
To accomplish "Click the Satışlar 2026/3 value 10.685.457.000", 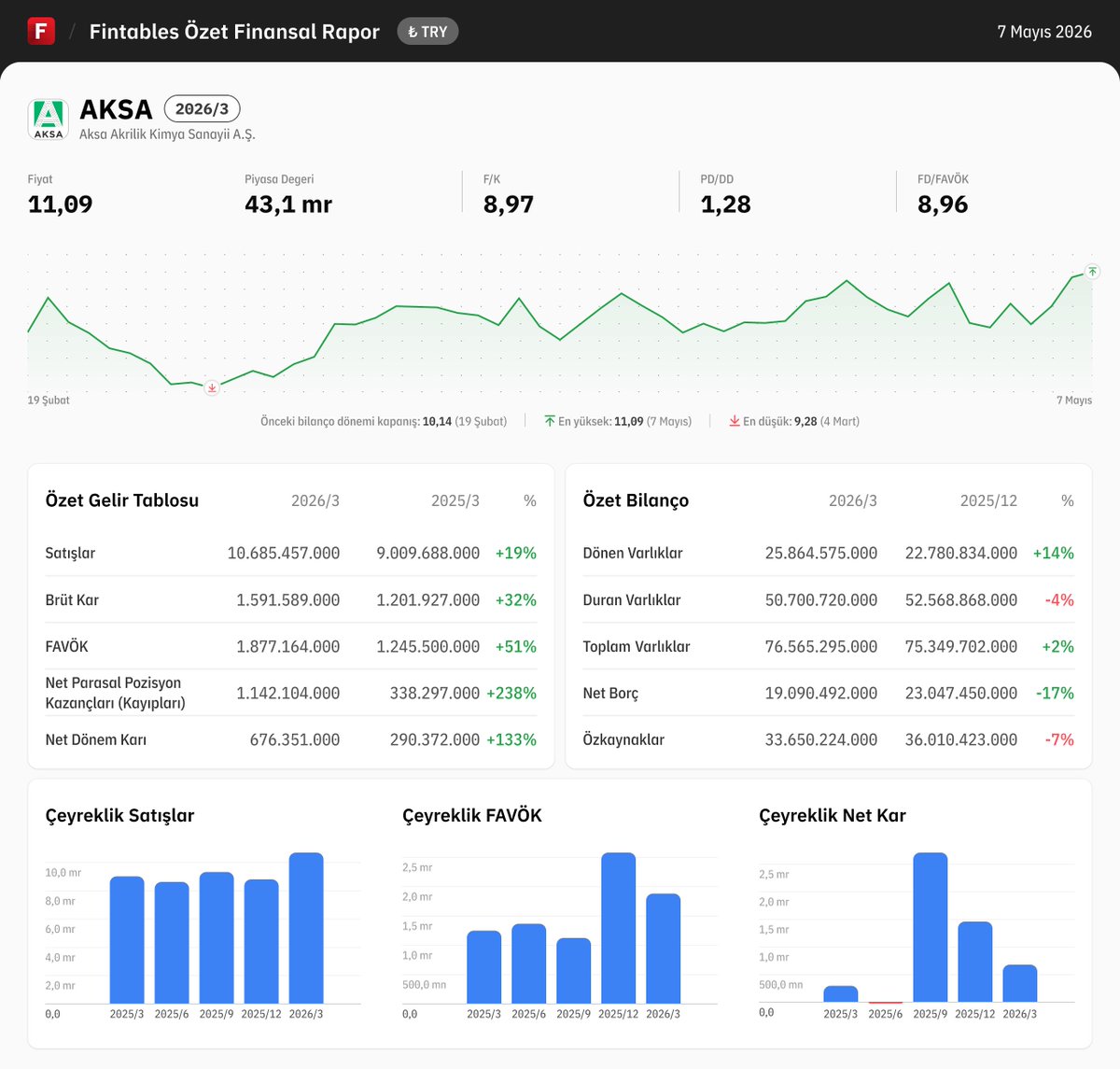I will [284, 554].
